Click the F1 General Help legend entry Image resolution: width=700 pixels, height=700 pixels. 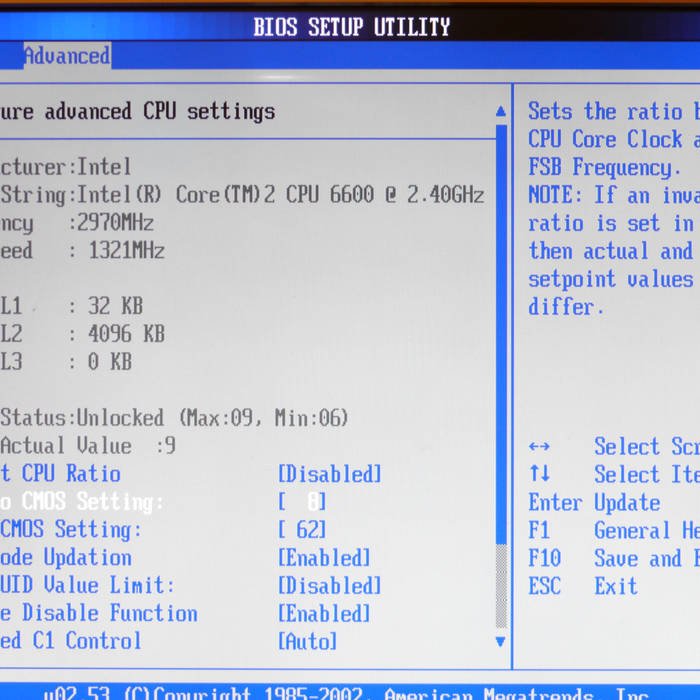[x=614, y=531]
